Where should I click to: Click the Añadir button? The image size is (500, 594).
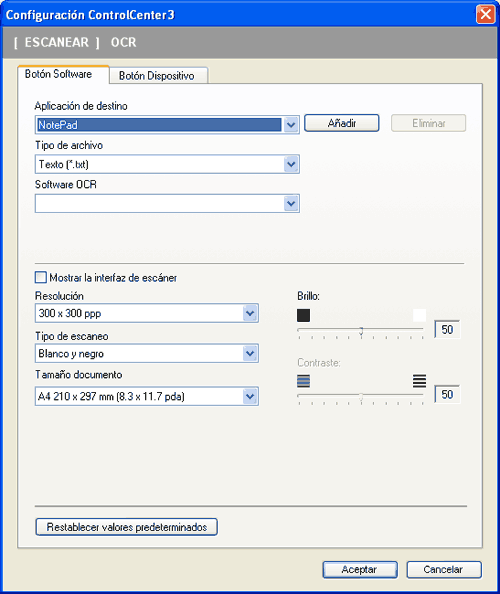(x=342, y=123)
